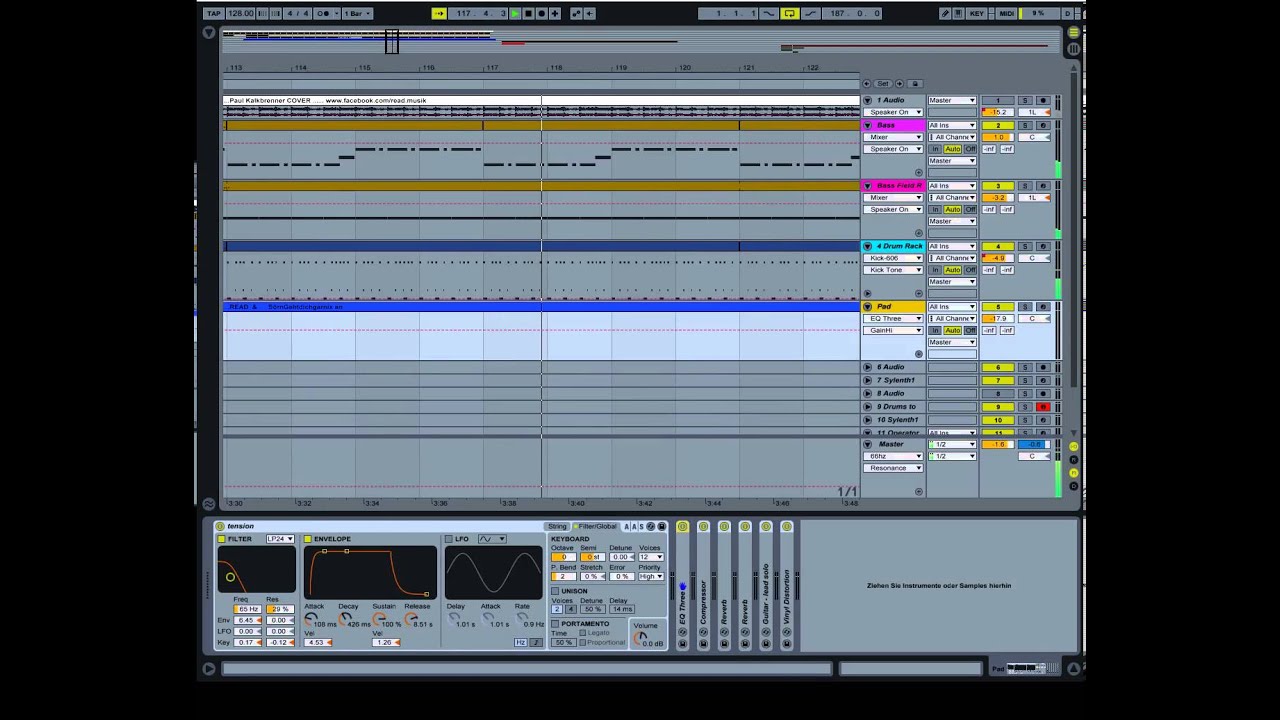This screenshot has width=1280, height=720.
Task: Toggle the Follow playback arrow icon
Action: tap(439, 13)
